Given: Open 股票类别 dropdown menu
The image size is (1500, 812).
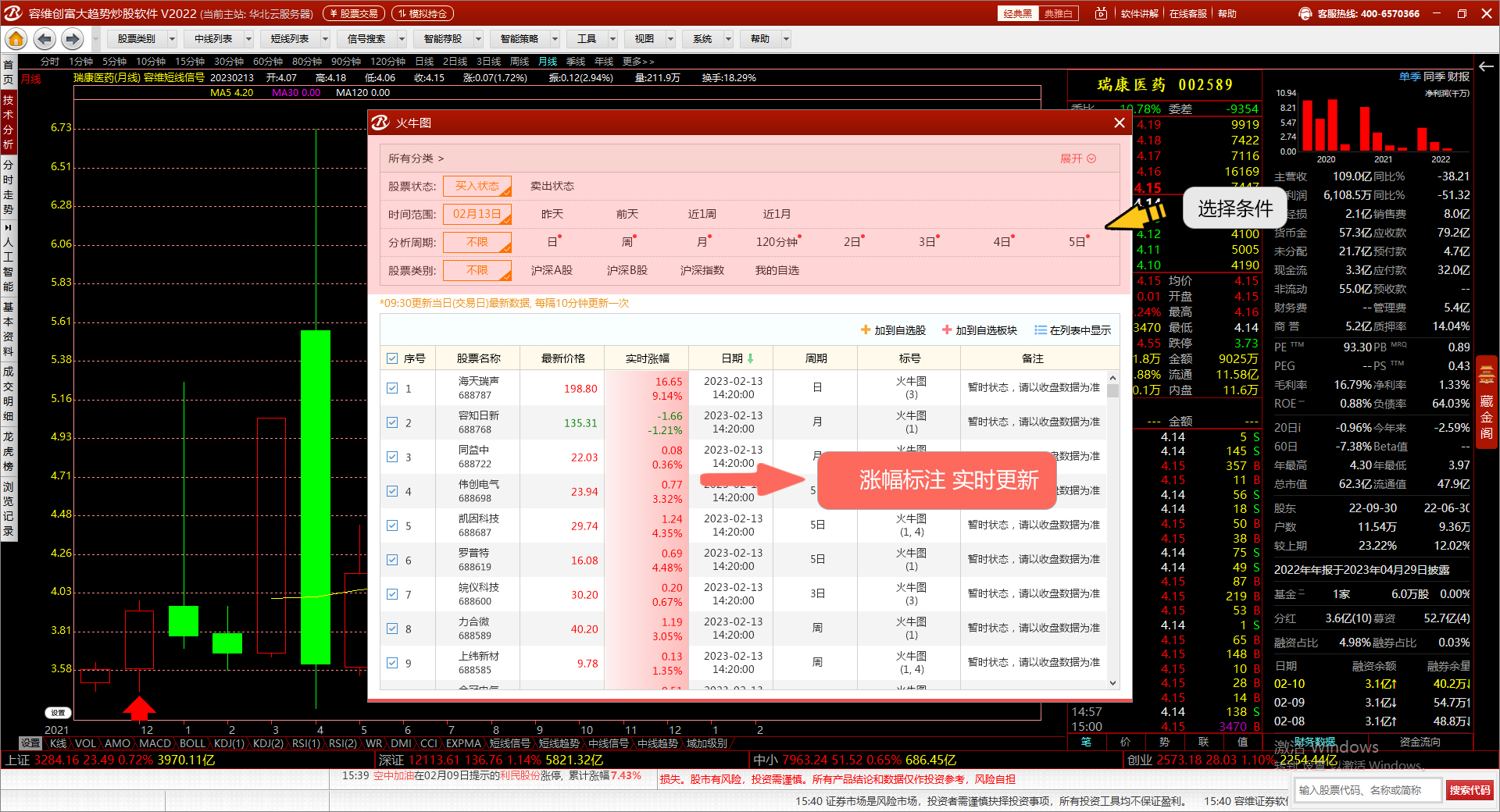Looking at the screenshot, I should (143, 38).
